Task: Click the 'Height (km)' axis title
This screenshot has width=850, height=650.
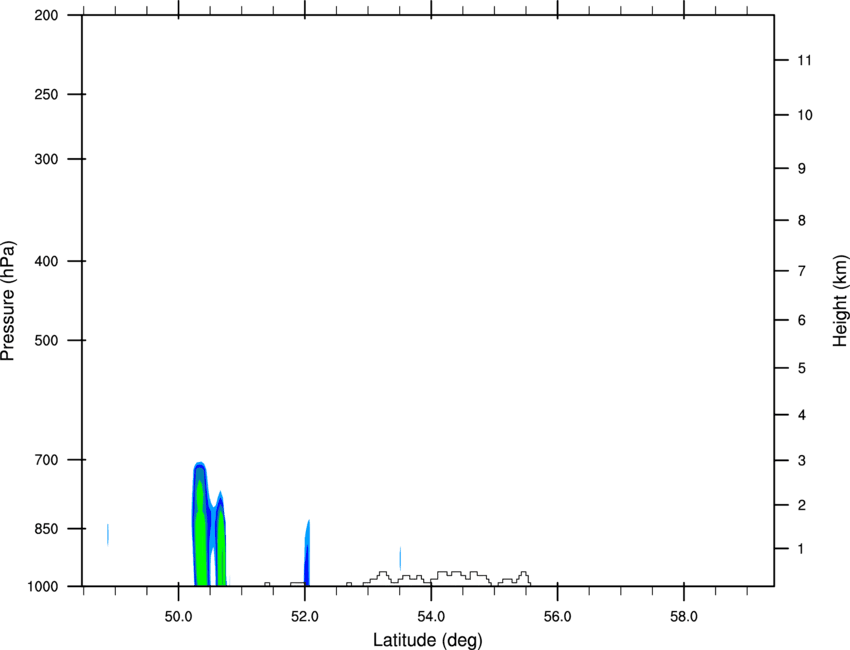Action: [840, 301]
